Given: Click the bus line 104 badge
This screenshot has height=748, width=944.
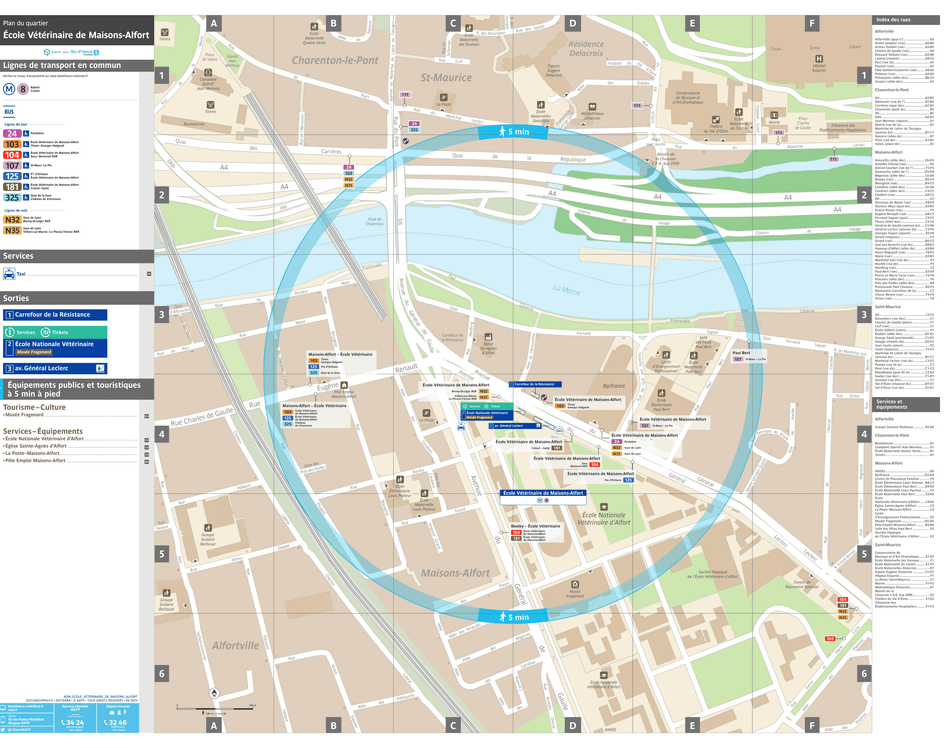Looking at the screenshot, I should [11, 155].
